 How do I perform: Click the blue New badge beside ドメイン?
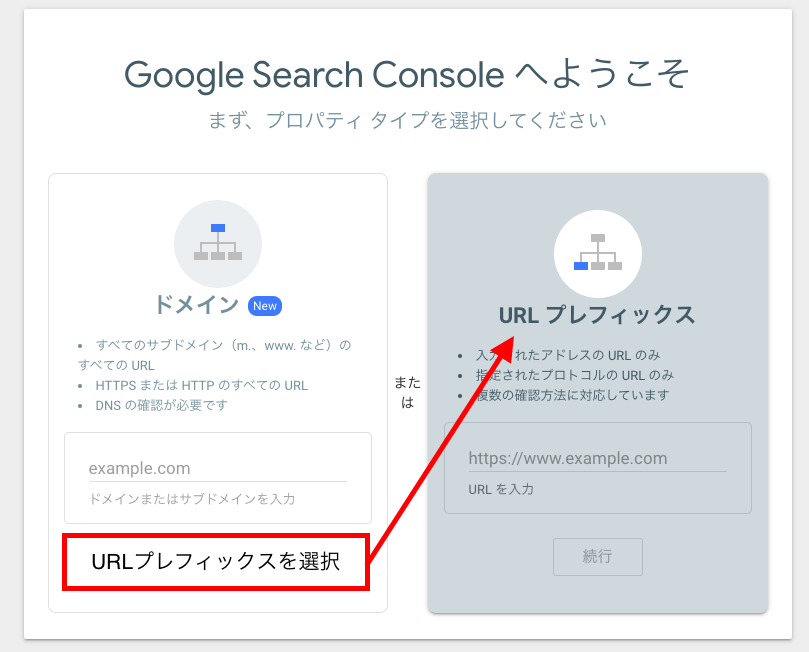click(265, 306)
